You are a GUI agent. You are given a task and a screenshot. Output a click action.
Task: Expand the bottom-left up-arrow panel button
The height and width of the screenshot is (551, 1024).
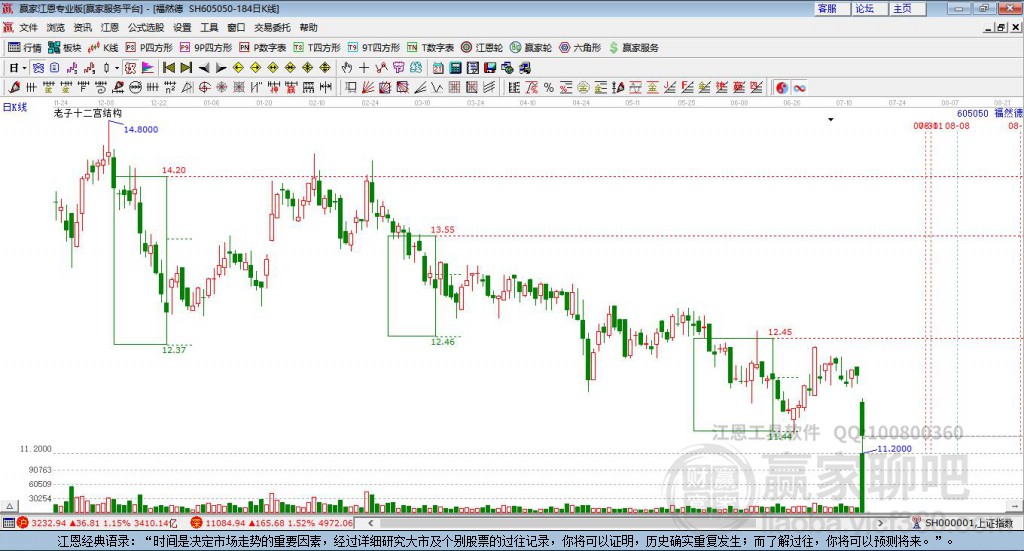coord(9,506)
